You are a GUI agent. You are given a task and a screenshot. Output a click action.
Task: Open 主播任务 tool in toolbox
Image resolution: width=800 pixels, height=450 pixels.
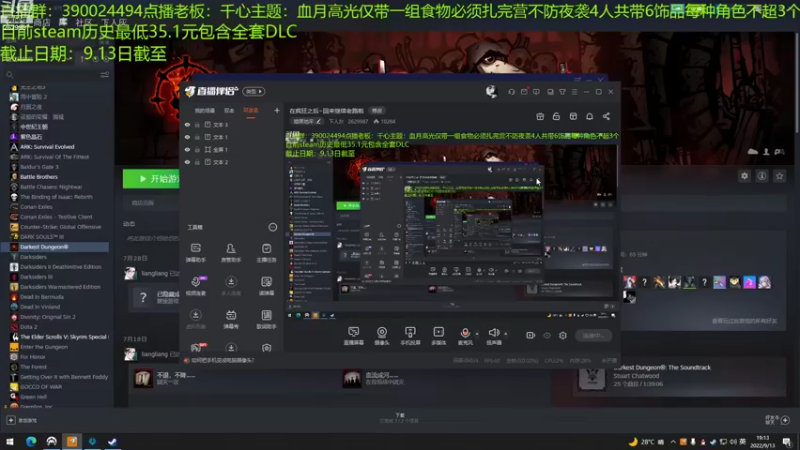coord(266,253)
